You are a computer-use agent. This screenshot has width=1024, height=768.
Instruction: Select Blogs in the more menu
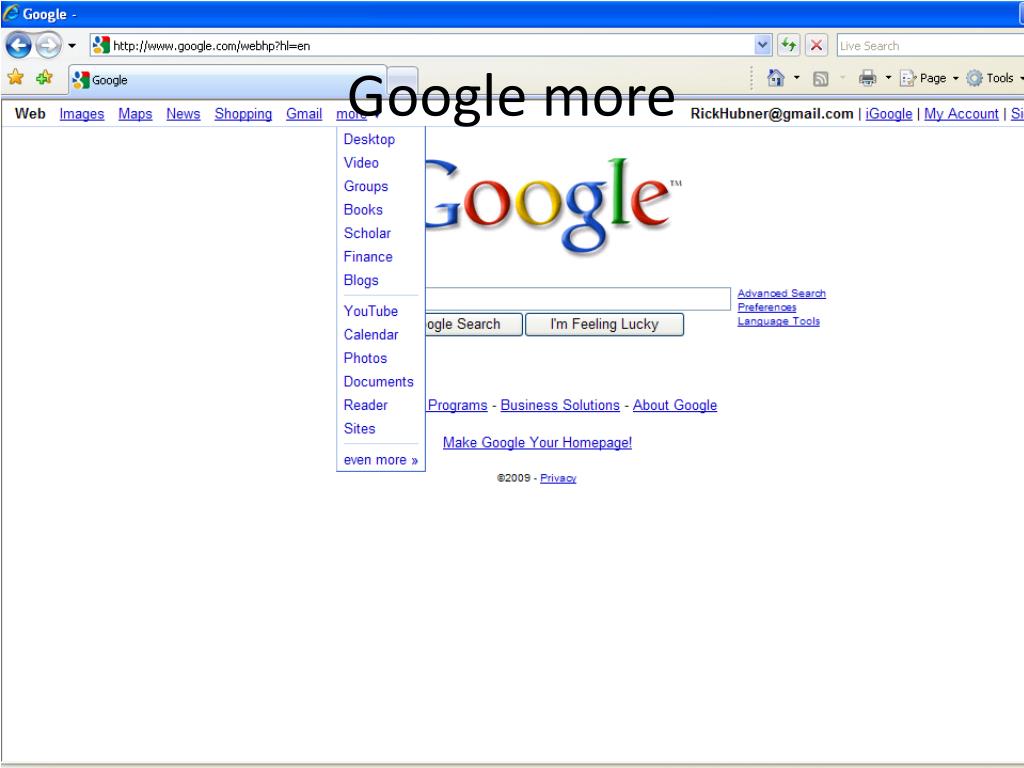click(x=361, y=280)
